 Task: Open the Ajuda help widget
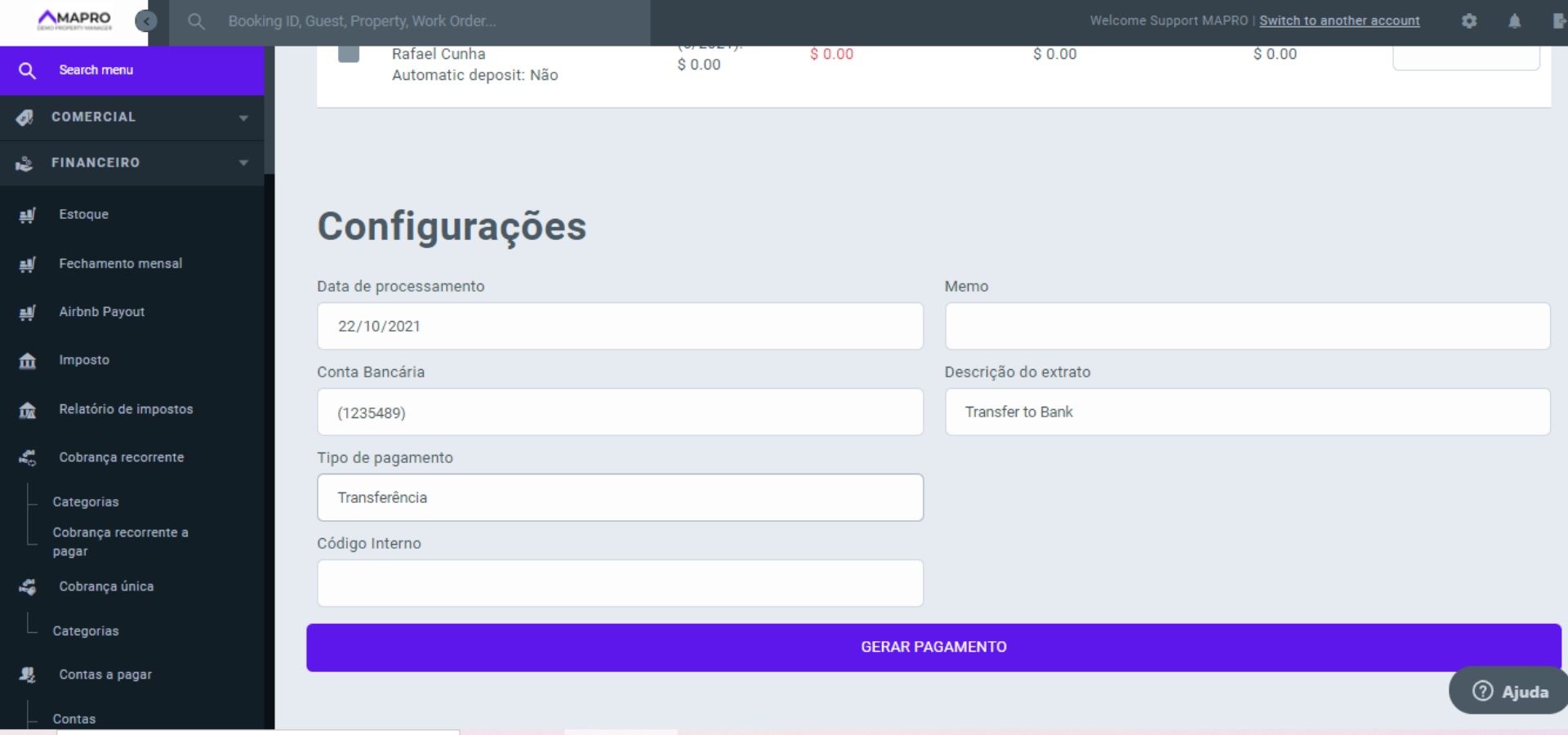(x=1510, y=692)
